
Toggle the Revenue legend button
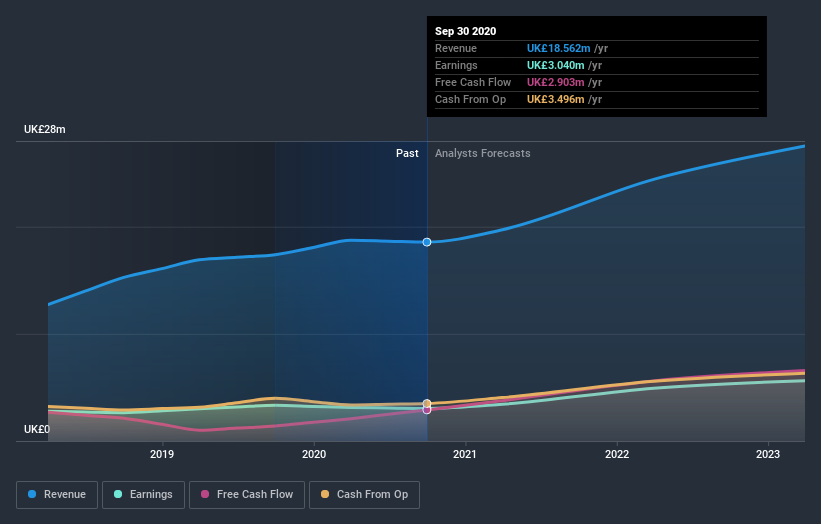pos(57,495)
